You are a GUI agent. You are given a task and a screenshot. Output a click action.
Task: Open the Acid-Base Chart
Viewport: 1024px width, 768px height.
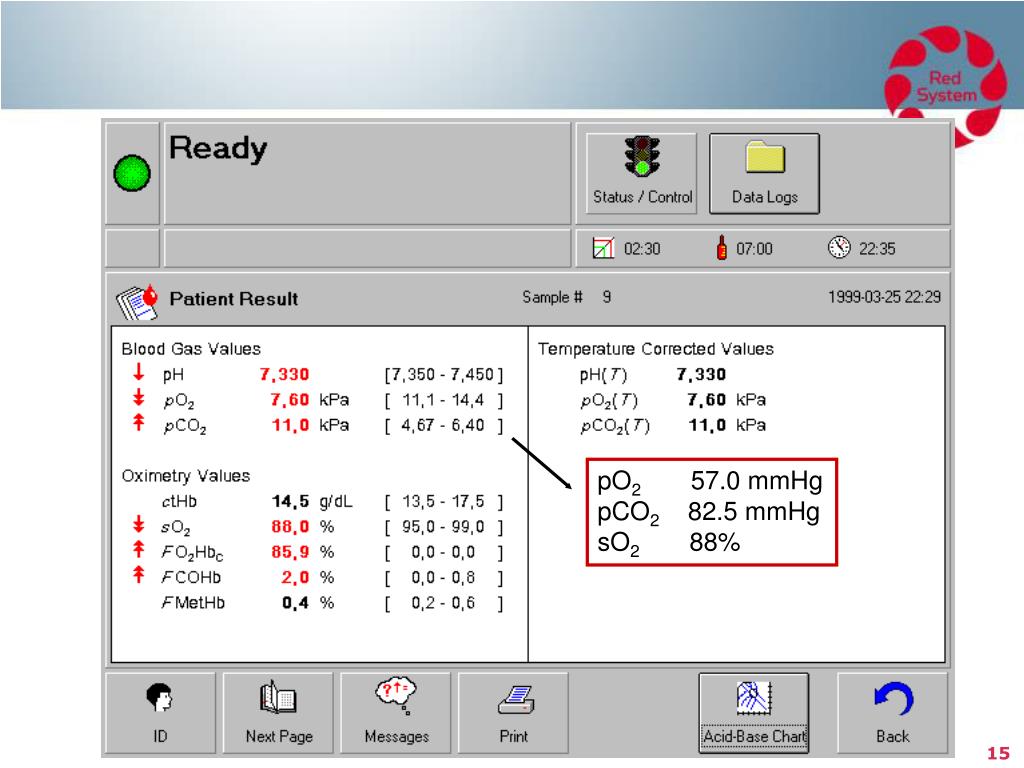753,710
